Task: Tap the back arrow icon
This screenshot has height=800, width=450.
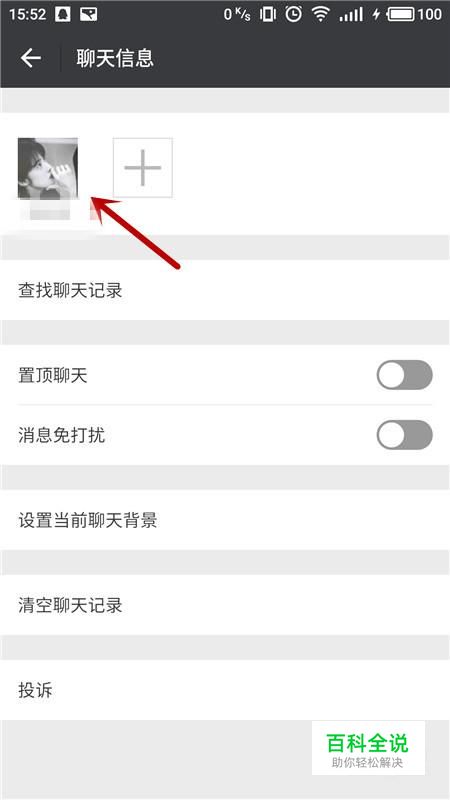Action: coord(31,58)
